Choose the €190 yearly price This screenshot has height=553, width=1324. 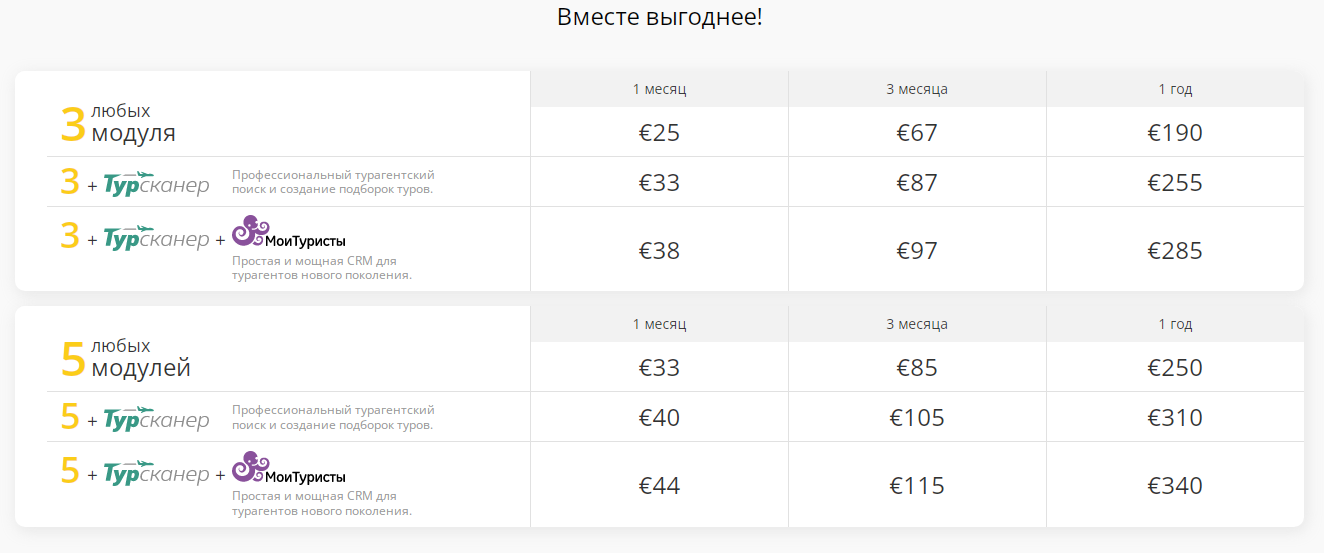click(x=1175, y=133)
